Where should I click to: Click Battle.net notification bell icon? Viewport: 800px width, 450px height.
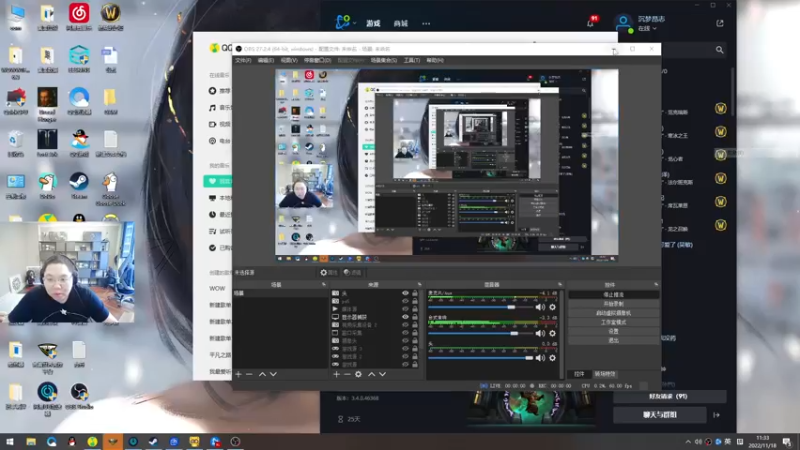click(x=591, y=22)
